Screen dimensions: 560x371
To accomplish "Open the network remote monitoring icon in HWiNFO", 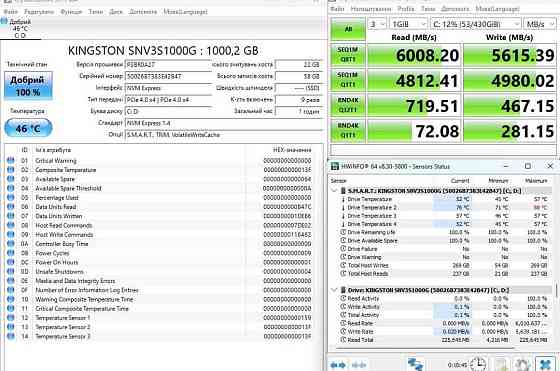I will point(415,364).
